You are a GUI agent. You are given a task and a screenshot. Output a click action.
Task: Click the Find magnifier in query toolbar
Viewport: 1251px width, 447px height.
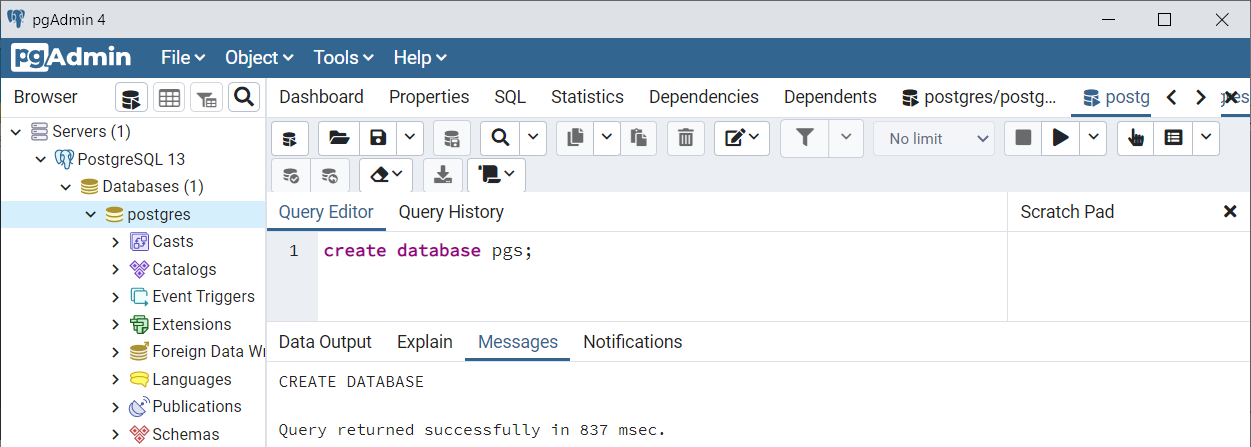pos(500,138)
